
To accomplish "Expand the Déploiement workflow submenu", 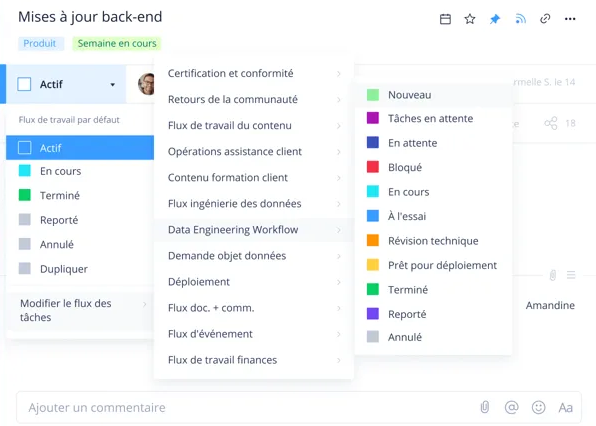I will (254, 282).
